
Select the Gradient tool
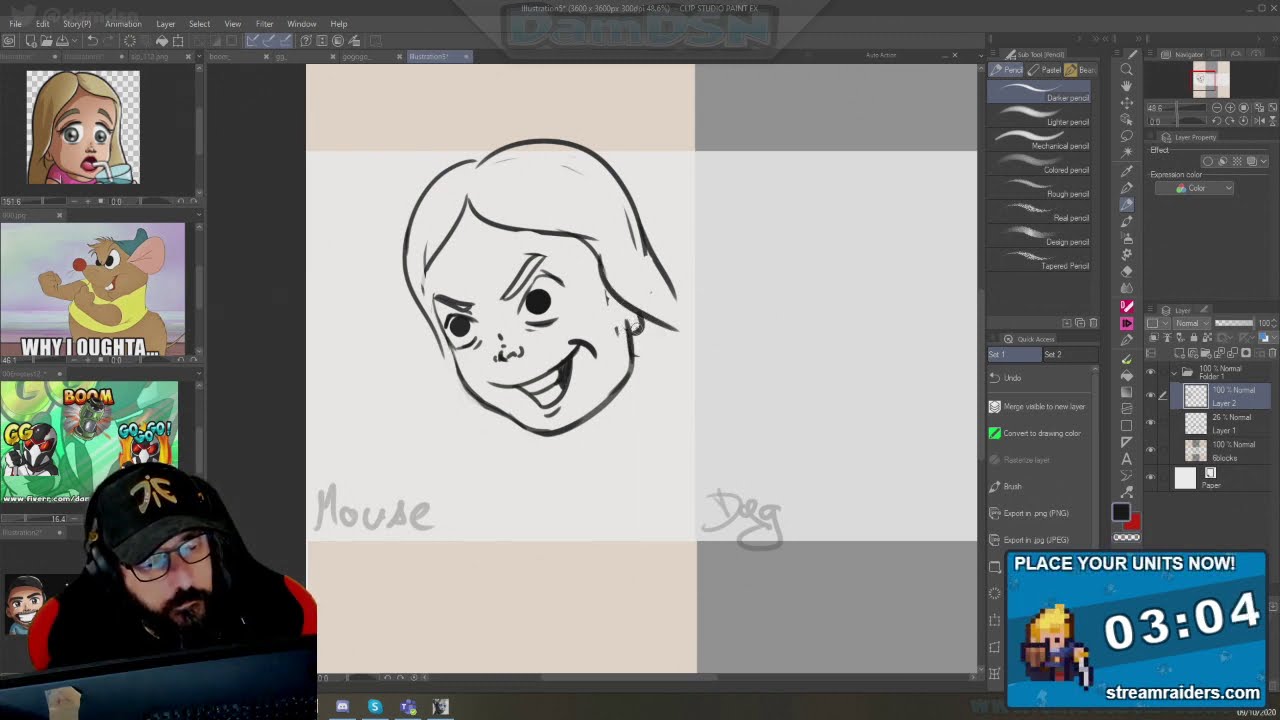click(1126, 391)
